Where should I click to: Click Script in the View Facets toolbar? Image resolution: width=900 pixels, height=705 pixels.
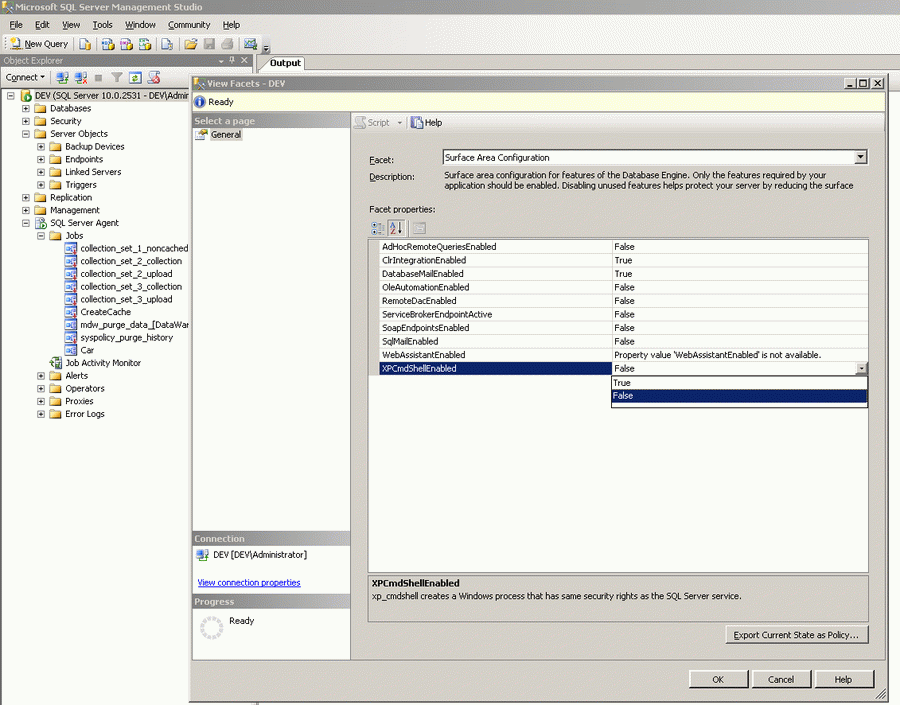tap(373, 122)
